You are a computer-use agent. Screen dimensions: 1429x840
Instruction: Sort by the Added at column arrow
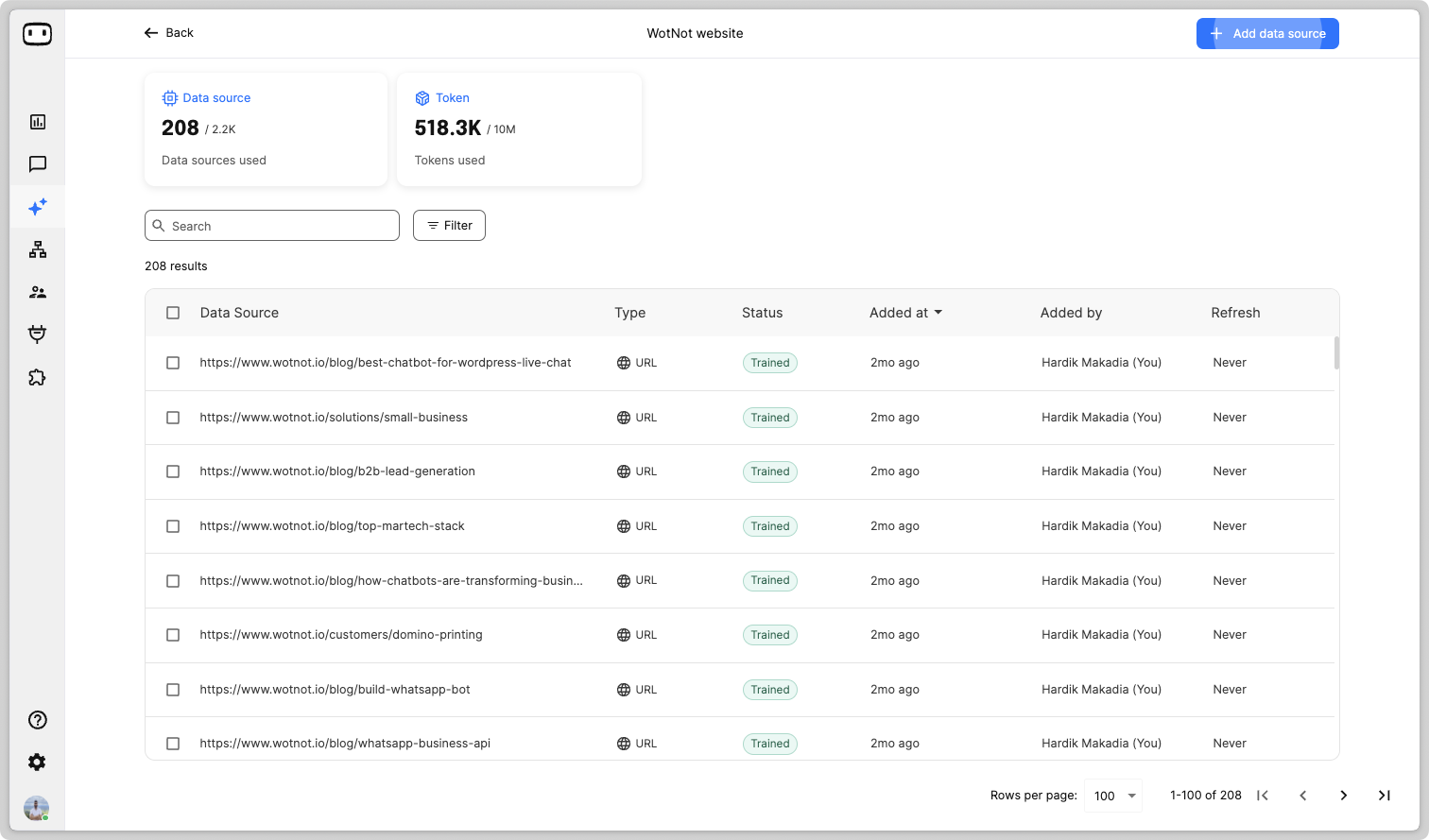click(x=938, y=313)
